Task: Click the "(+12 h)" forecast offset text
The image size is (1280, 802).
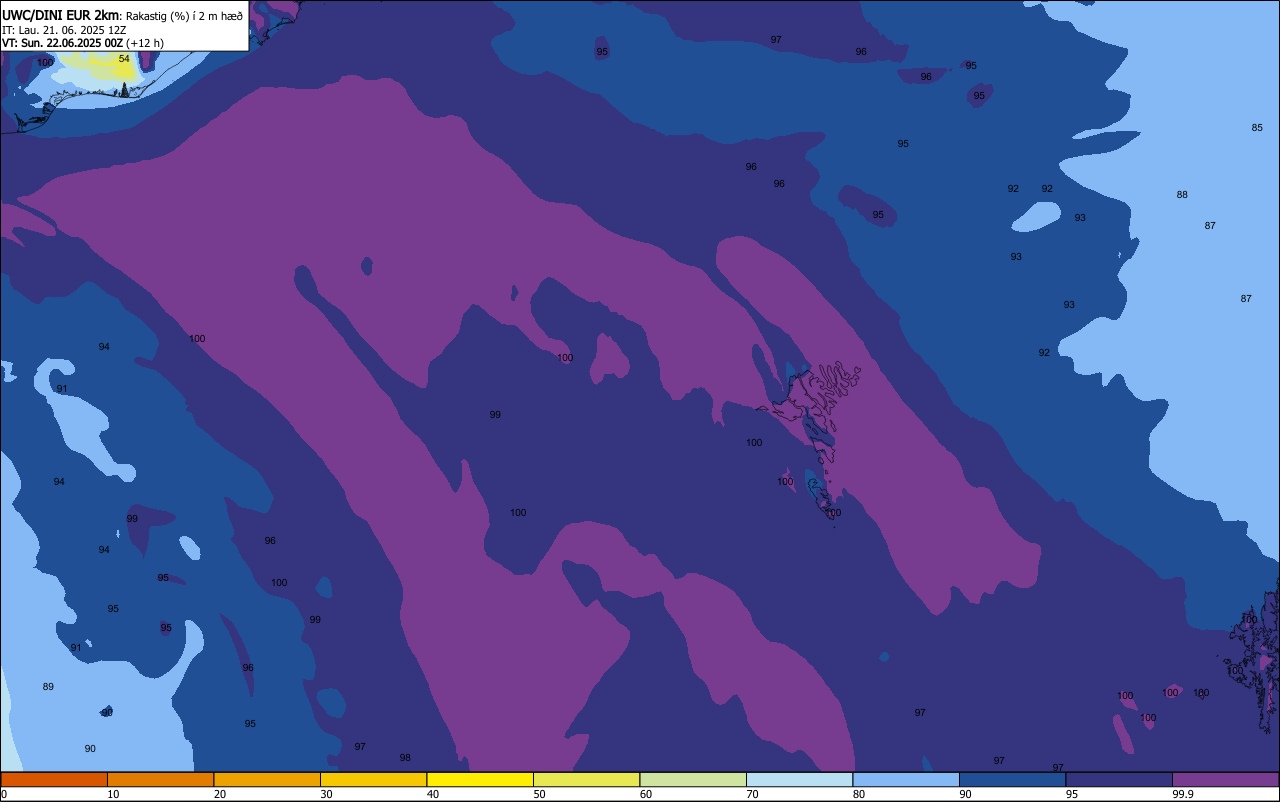Action: click(x=145, y=43)
